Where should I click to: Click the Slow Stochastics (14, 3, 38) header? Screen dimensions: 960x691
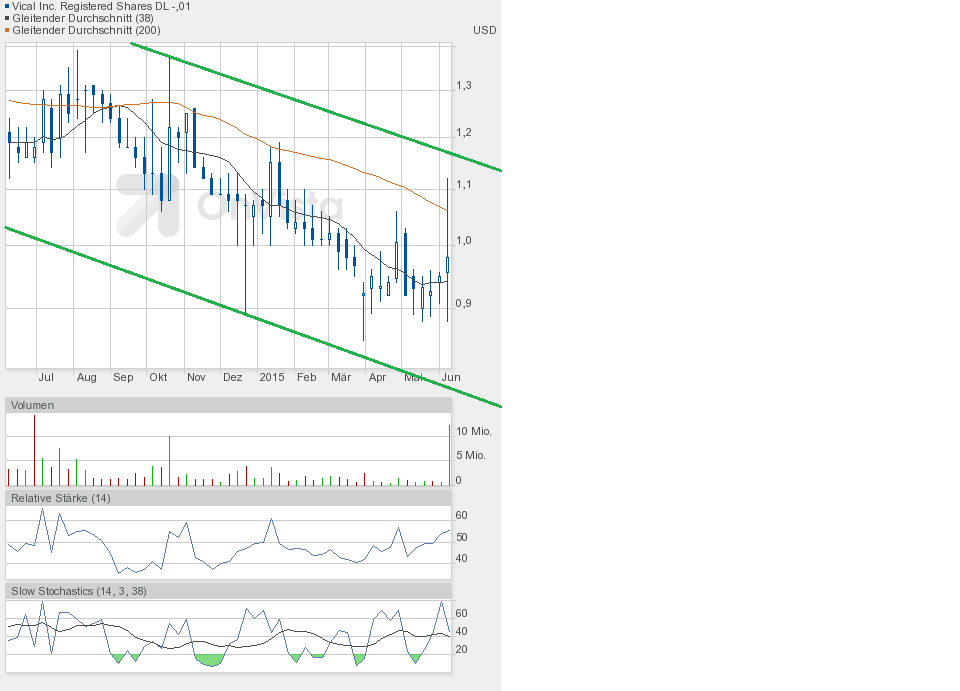coord(79,591)
